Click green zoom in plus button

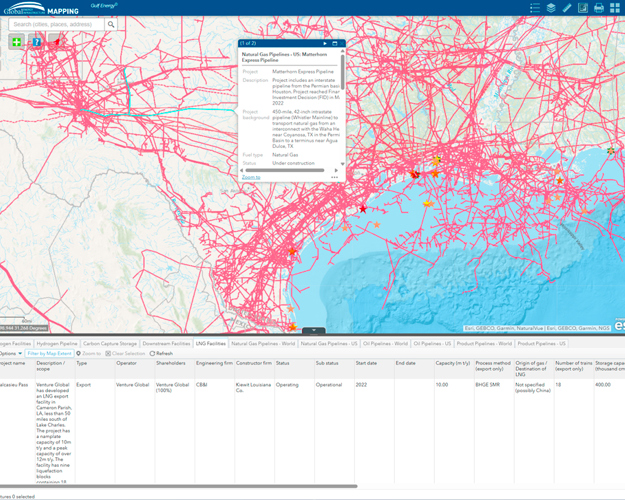coord(17,42)
